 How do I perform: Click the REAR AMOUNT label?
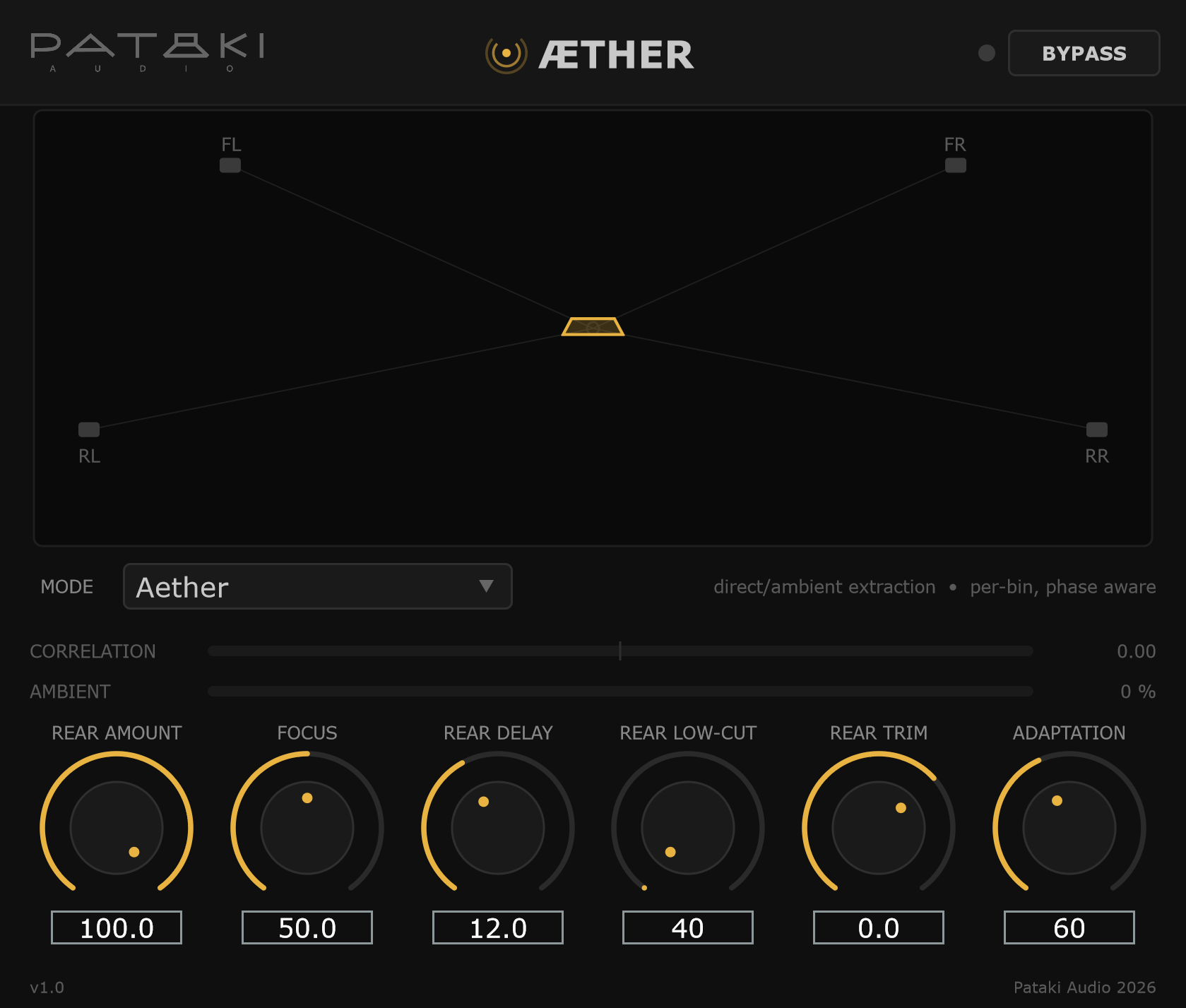(x=117, y=733)
